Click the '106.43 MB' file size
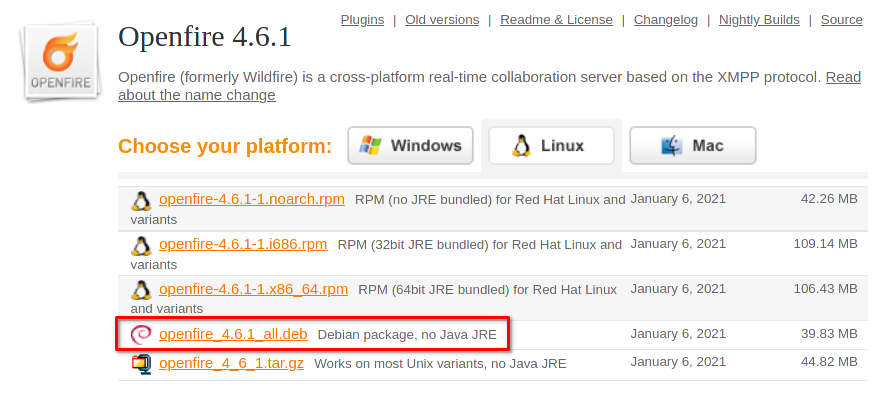890x394 pixels. pos(825,288)
